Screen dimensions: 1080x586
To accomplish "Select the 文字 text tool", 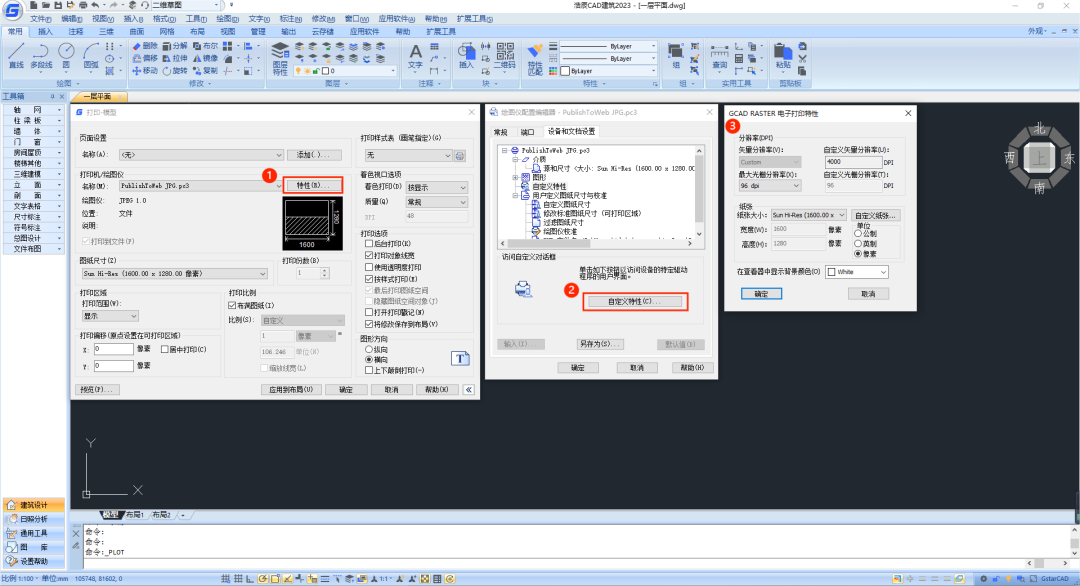I will click(x=415, y=56).
